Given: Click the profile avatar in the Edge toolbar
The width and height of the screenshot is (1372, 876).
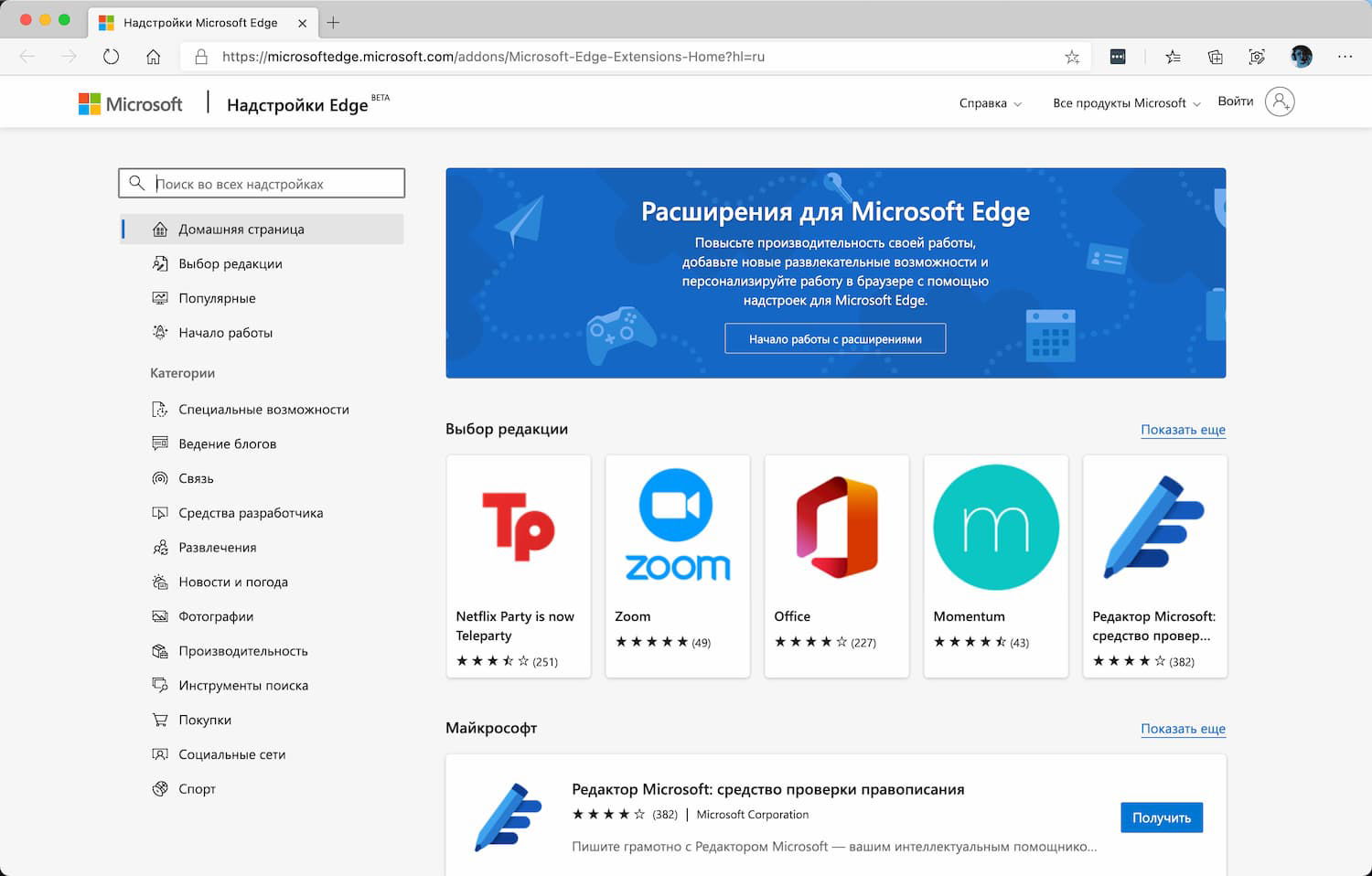Looking at the screenshot, I should [x=1301, y=56].
